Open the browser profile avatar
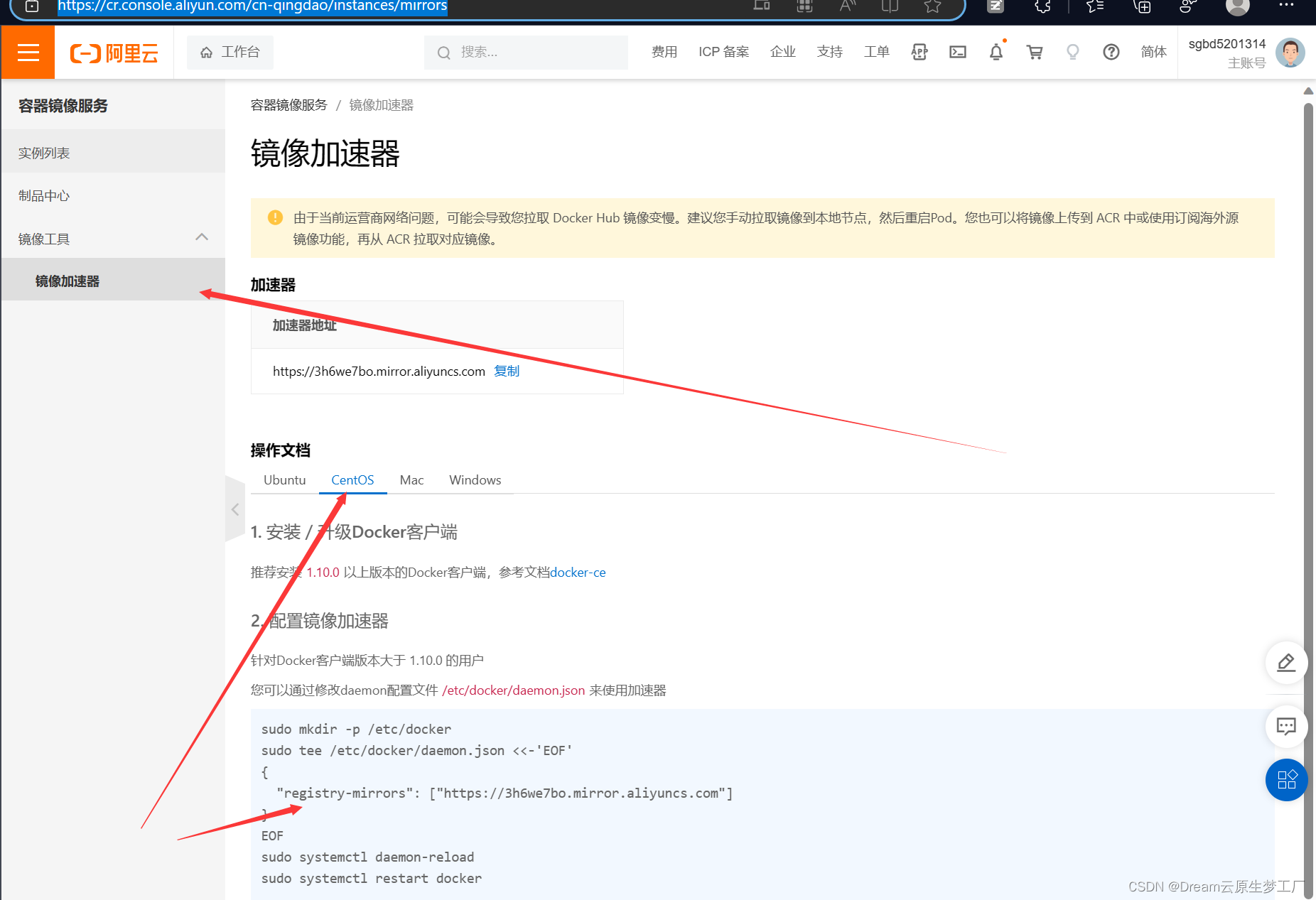The width and height of the screenshot is (1316, 900). (1238, 6)
